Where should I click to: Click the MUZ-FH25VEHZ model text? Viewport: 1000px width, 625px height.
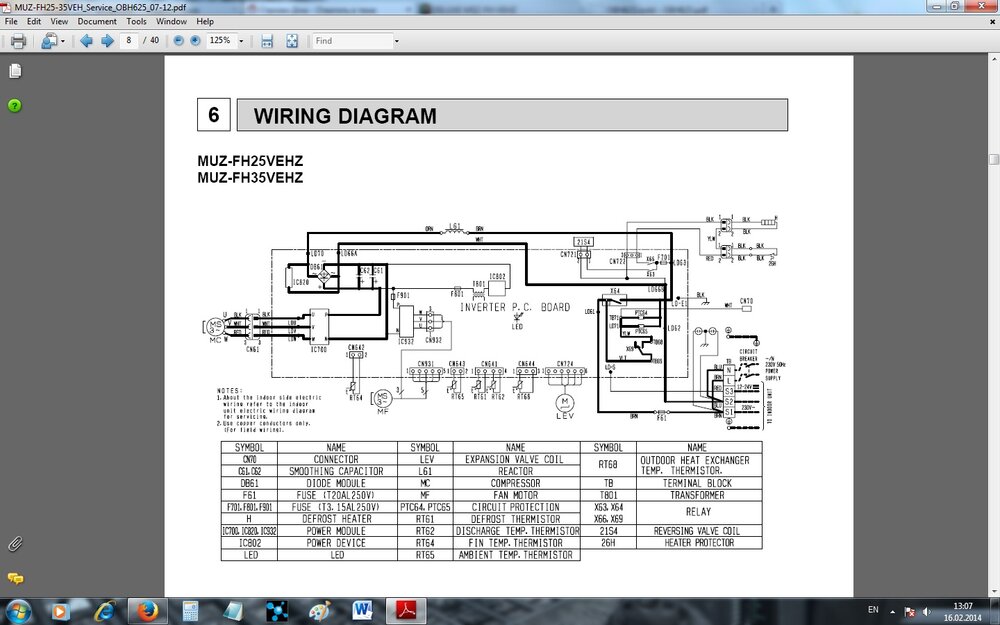[x=250, y=161]
